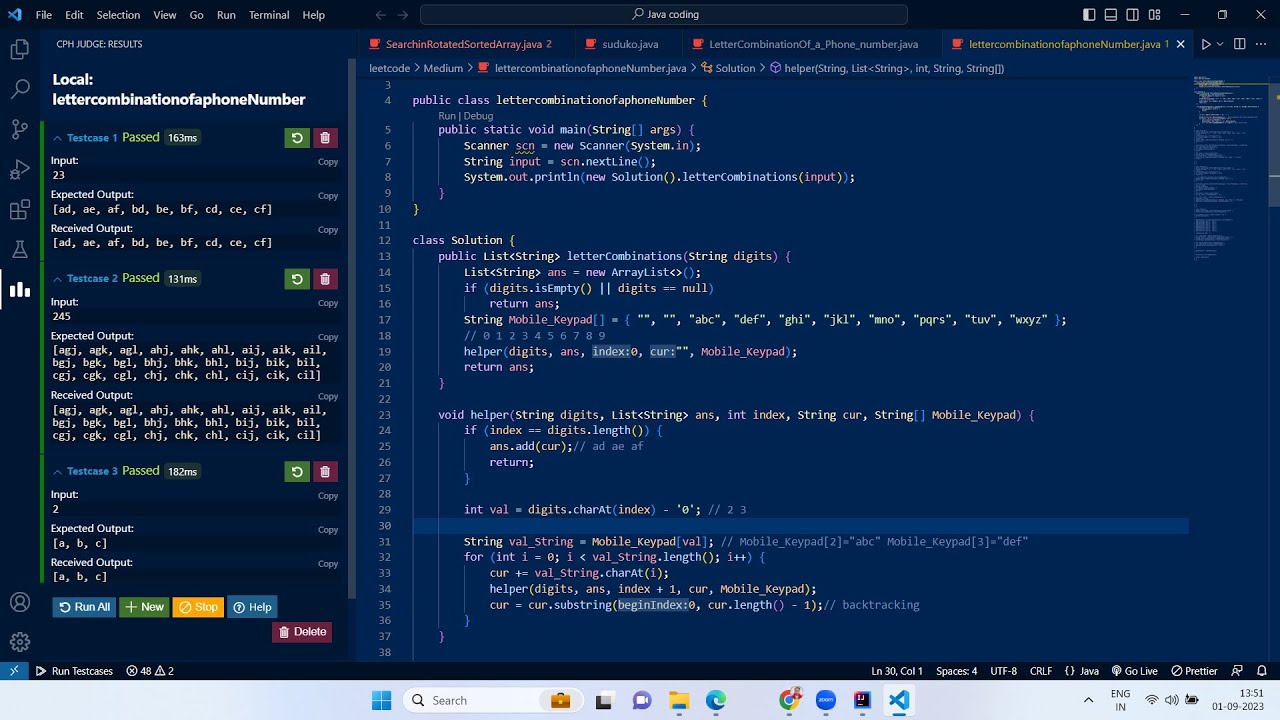
Task: Copy Testcase 1 input
Action: click(x=328, y=162)
